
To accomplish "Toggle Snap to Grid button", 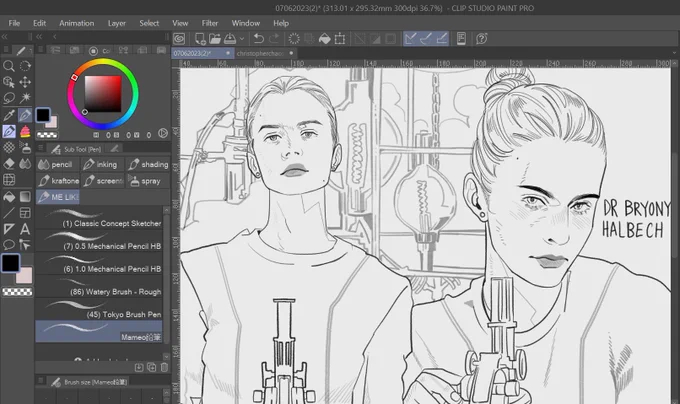I will coord(441,39).
